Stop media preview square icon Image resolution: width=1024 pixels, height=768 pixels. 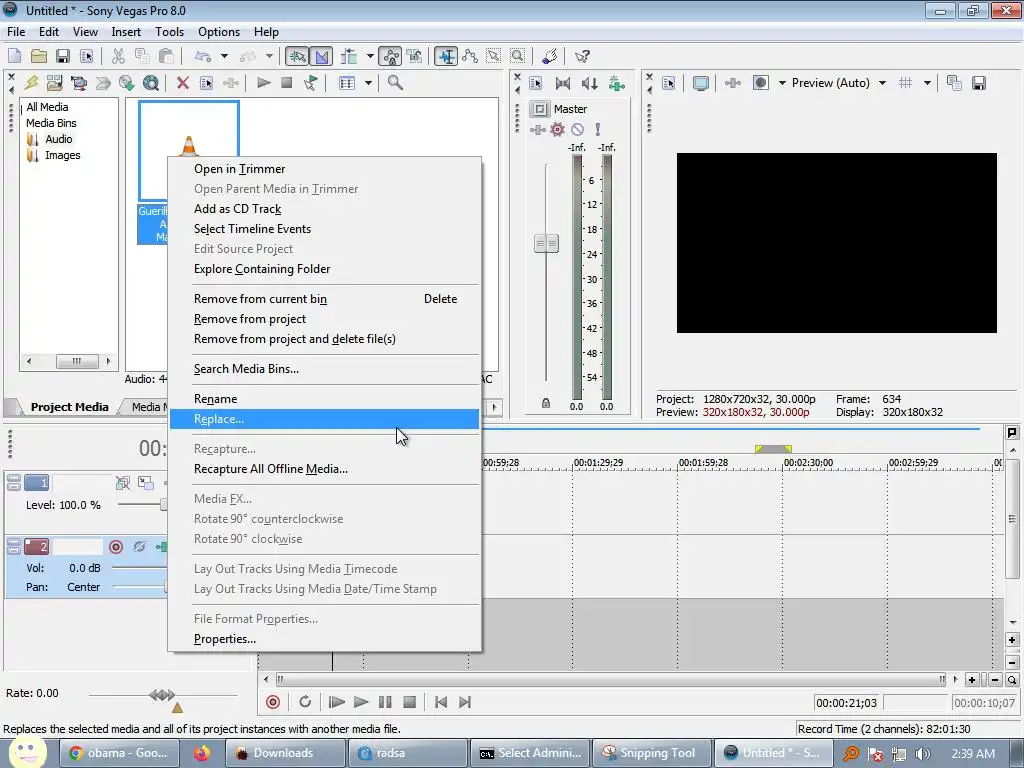click(x=287, y=83)
